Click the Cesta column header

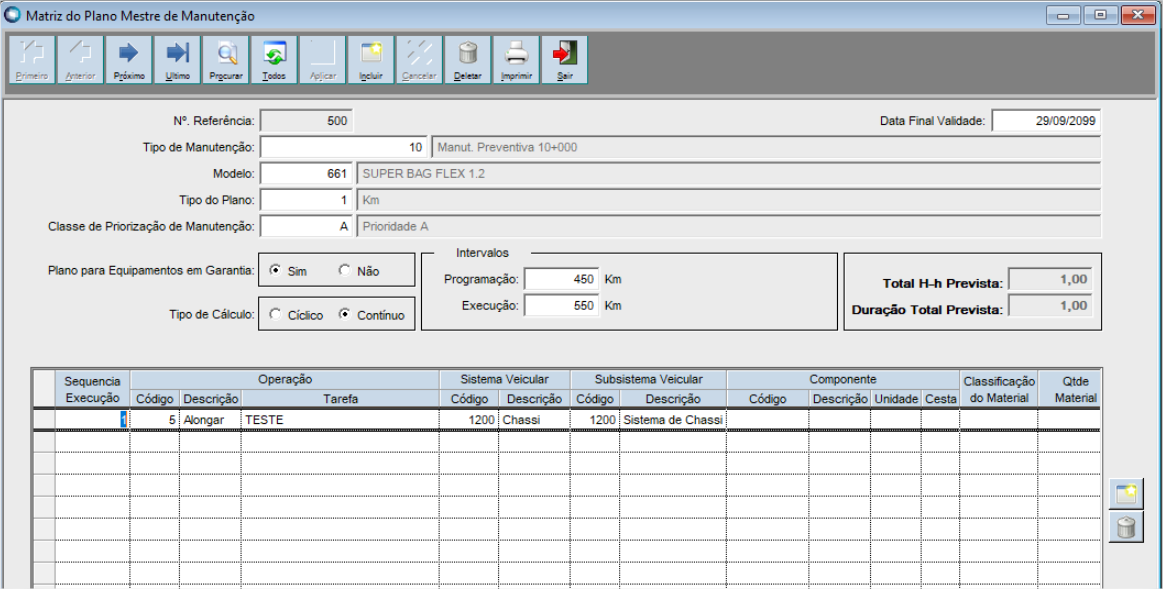tap(940, 398)
